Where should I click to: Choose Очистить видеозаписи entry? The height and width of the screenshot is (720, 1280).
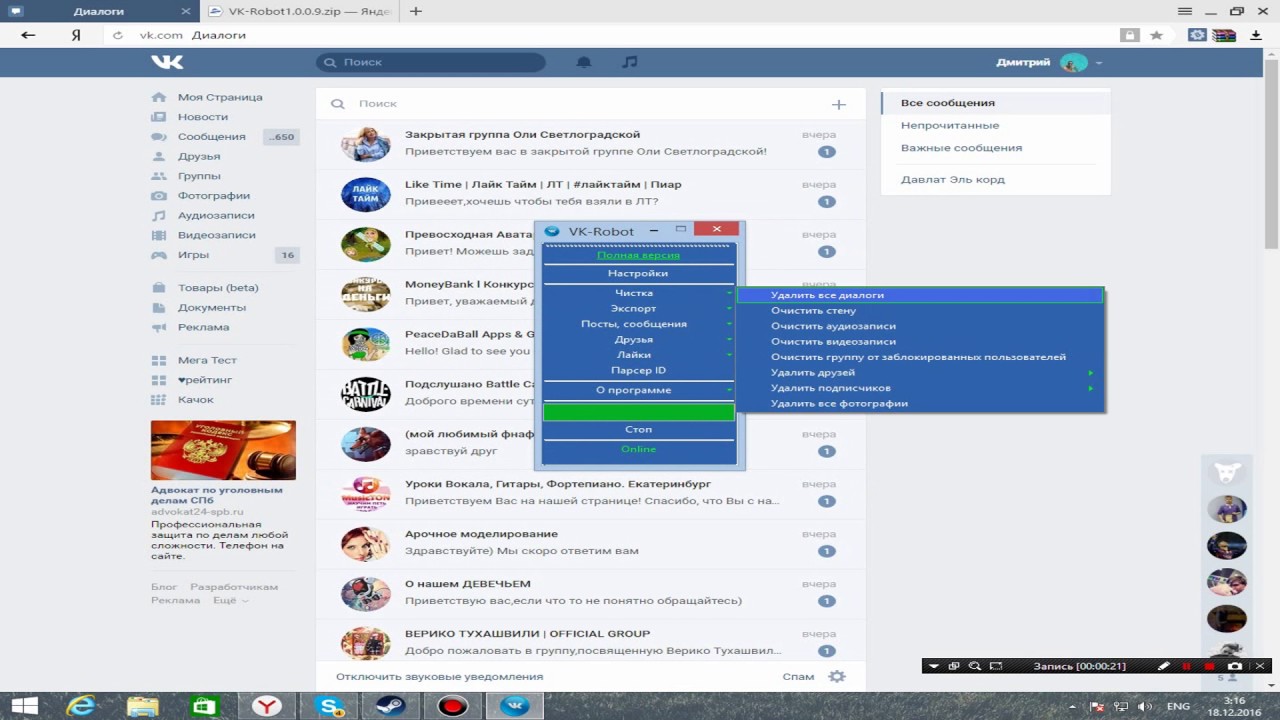pos(921,342)
